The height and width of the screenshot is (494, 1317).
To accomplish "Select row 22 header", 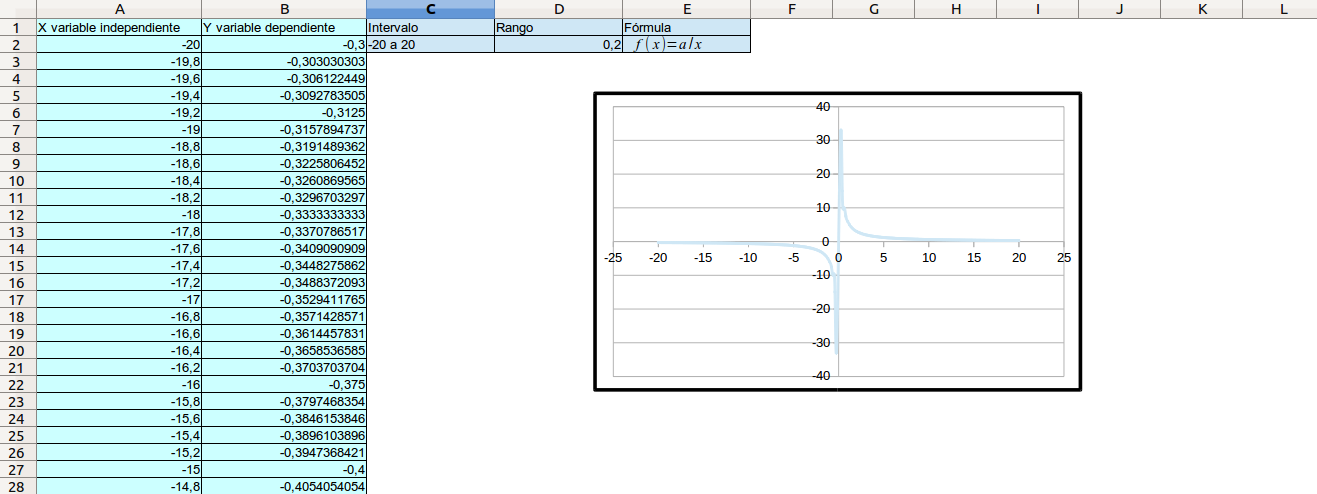I will 17,384.
